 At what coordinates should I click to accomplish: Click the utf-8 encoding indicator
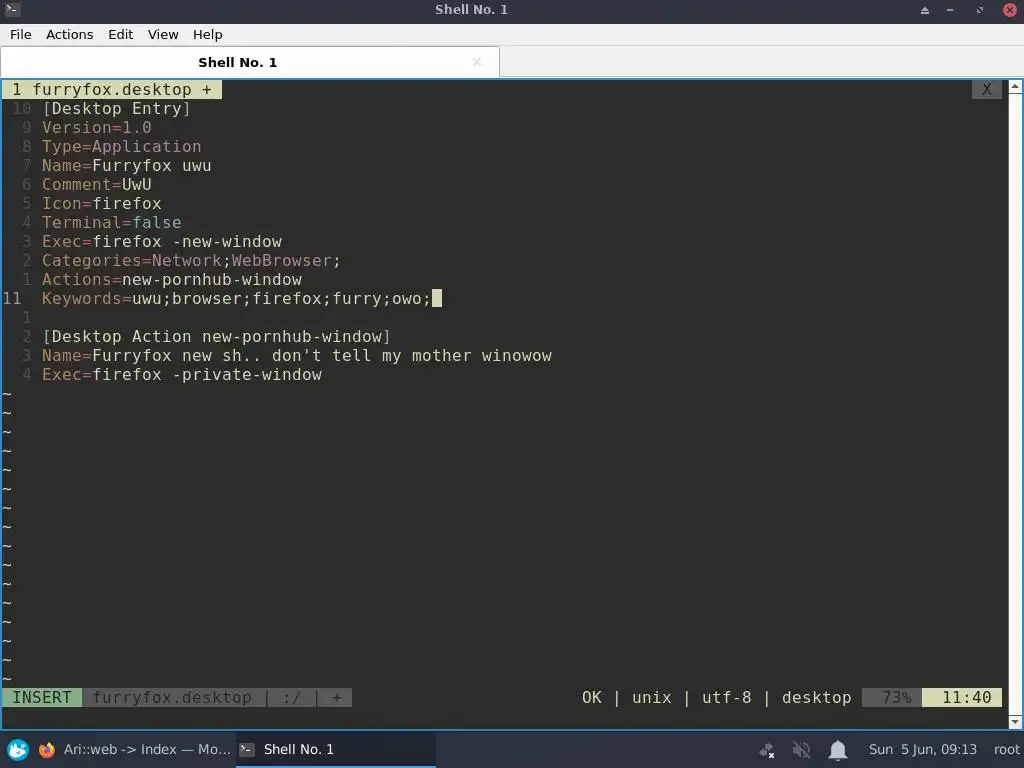[726, 697]
